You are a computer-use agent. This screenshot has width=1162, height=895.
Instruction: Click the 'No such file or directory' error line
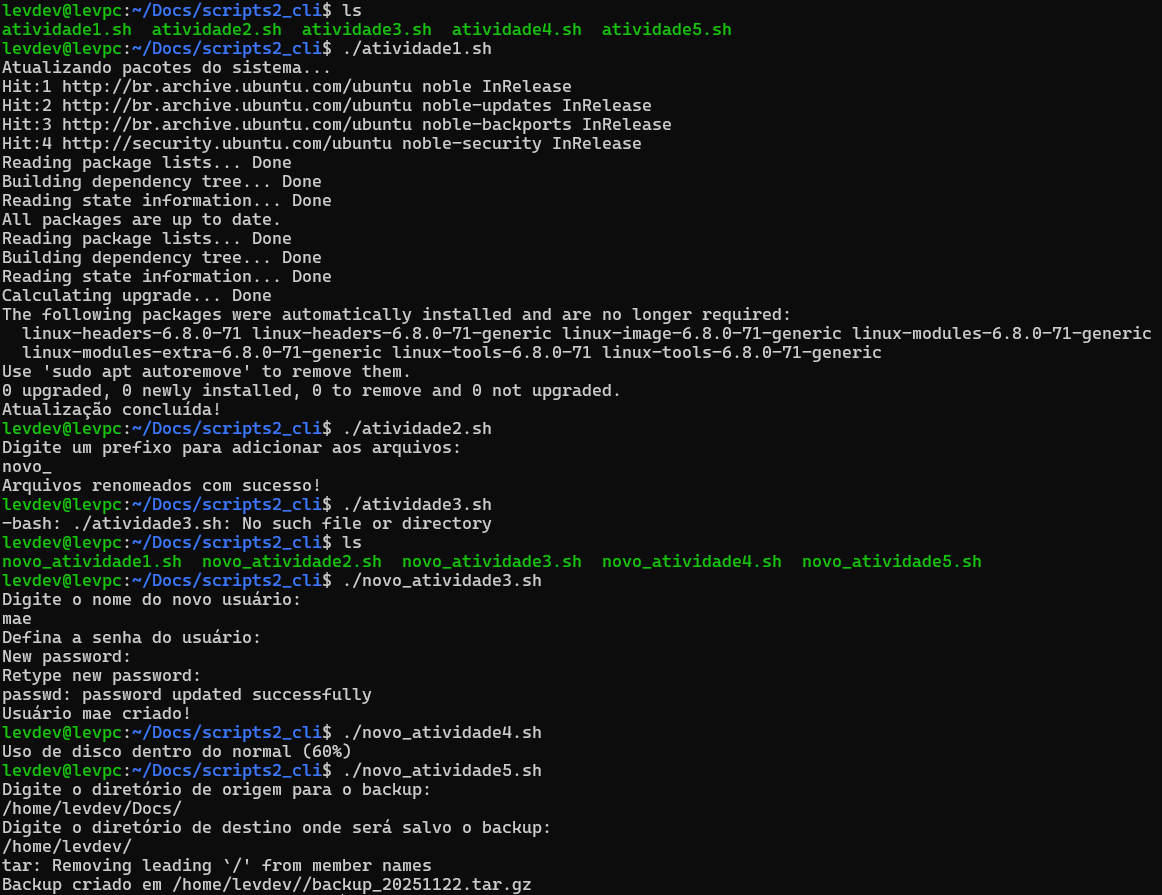[246, 524]
